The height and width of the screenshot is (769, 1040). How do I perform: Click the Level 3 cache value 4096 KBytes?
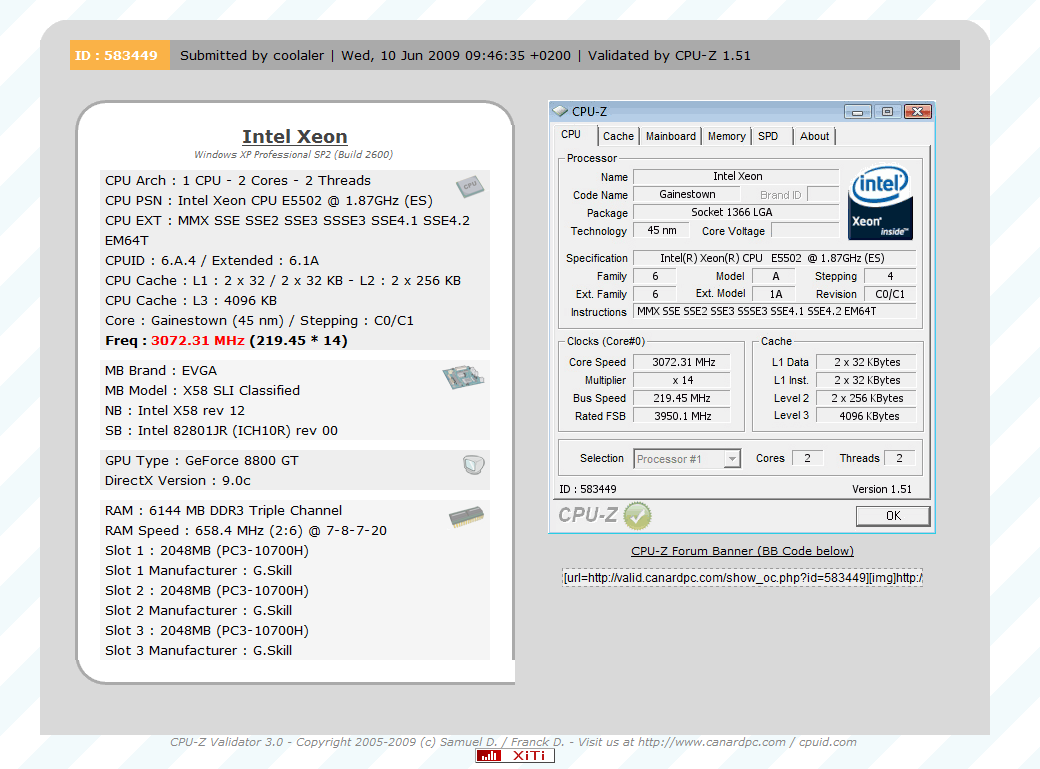(x=866, y=416)
